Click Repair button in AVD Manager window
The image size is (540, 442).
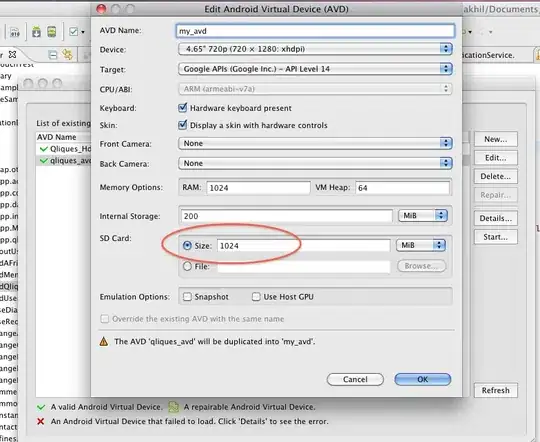point(496,195)
